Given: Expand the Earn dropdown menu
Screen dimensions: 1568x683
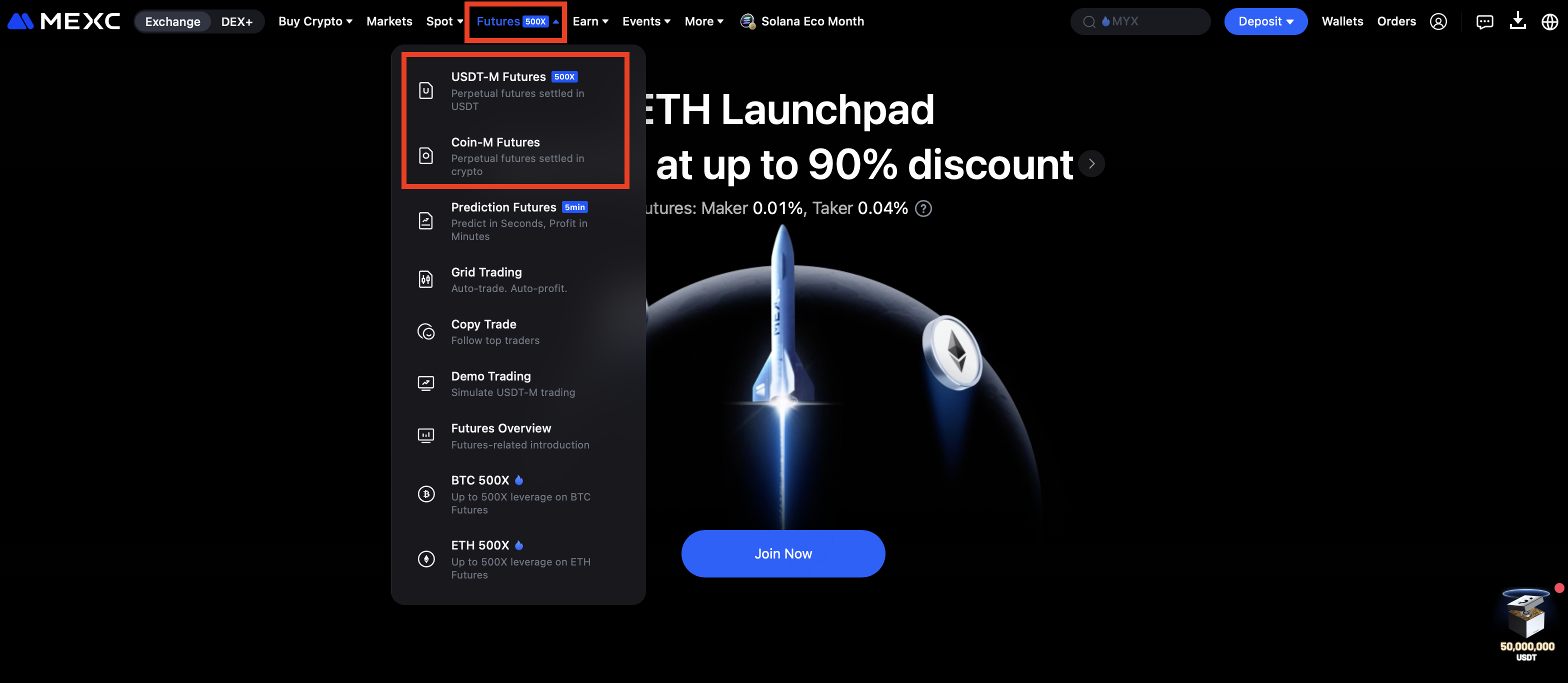Looking at the screenshot, I should [x=590, y=21].
